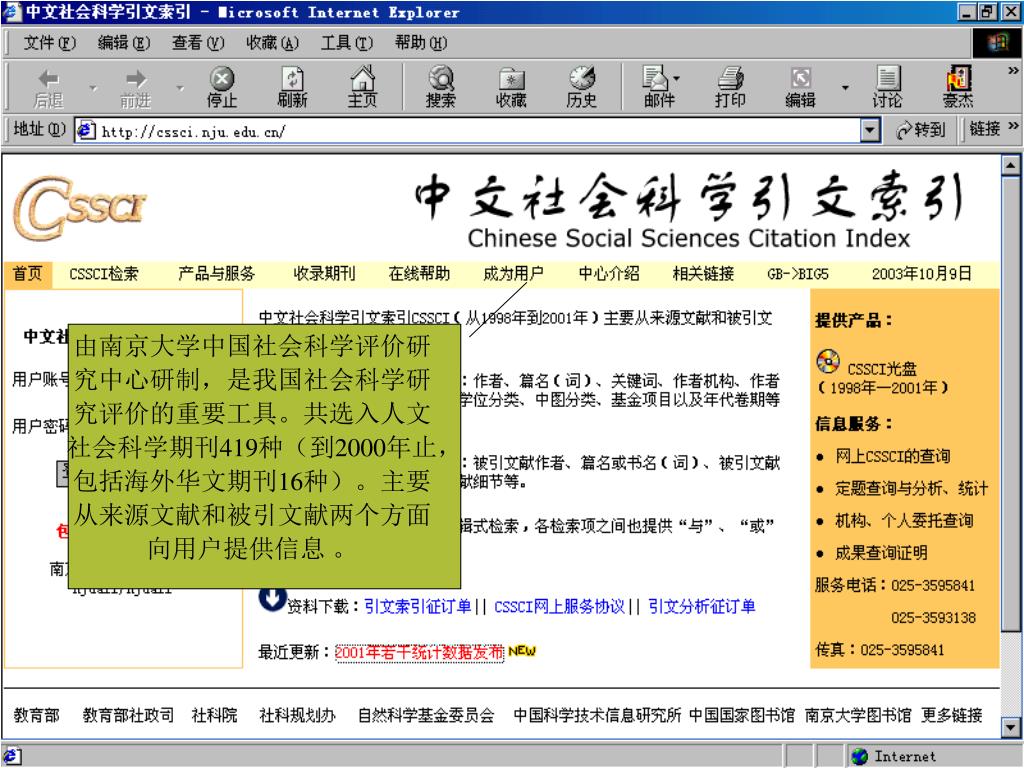Follow the 自然科学基金委员会 footer link
Screen dimensions: 1024x768
pyautogui.click(x=426, y=716)
